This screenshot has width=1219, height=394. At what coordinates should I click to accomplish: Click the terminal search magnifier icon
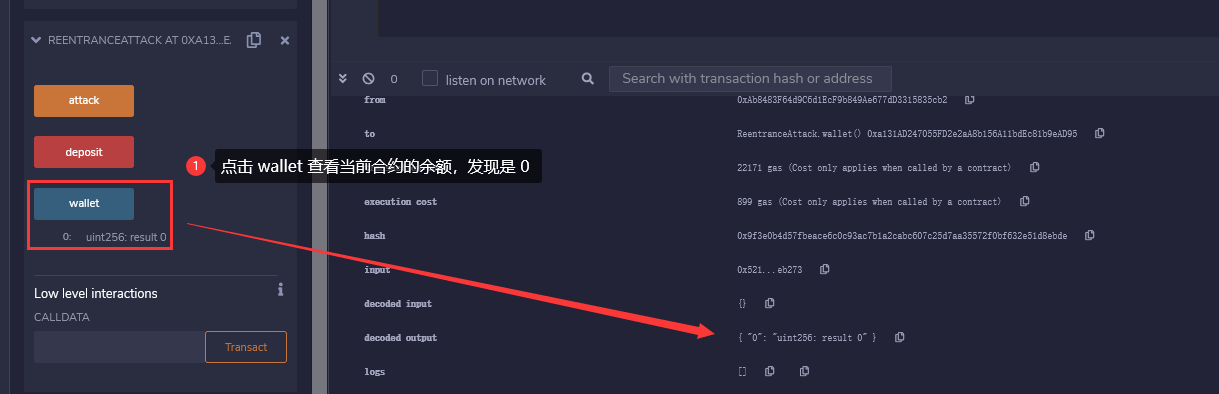click(588, 78)
